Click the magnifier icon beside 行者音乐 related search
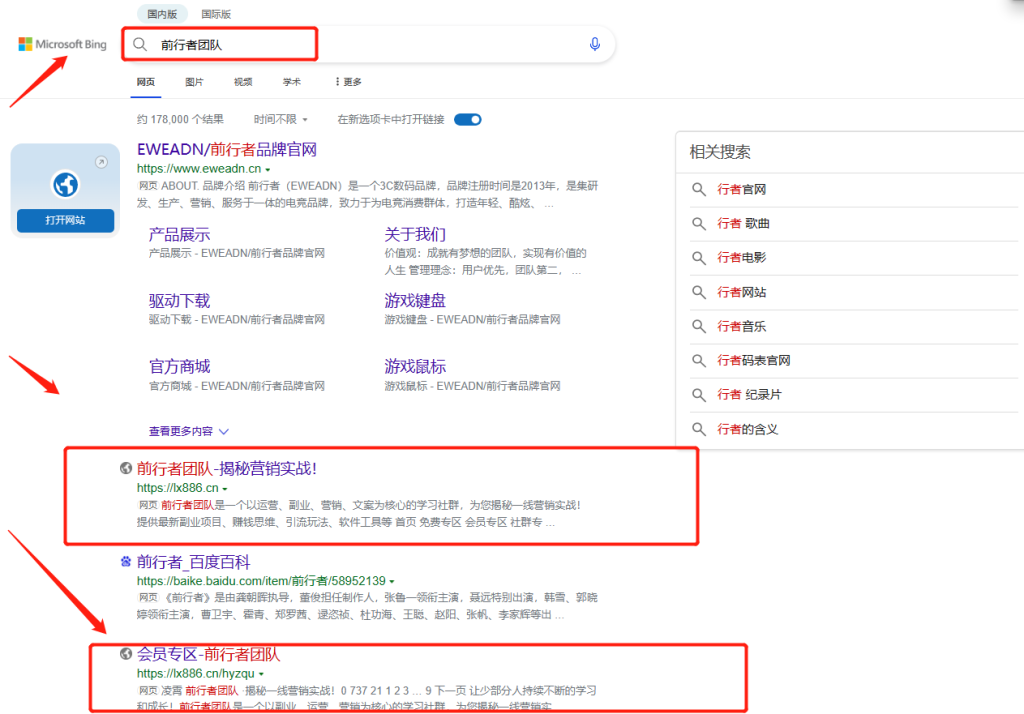The image size is (1024, 714). (699, 325)
